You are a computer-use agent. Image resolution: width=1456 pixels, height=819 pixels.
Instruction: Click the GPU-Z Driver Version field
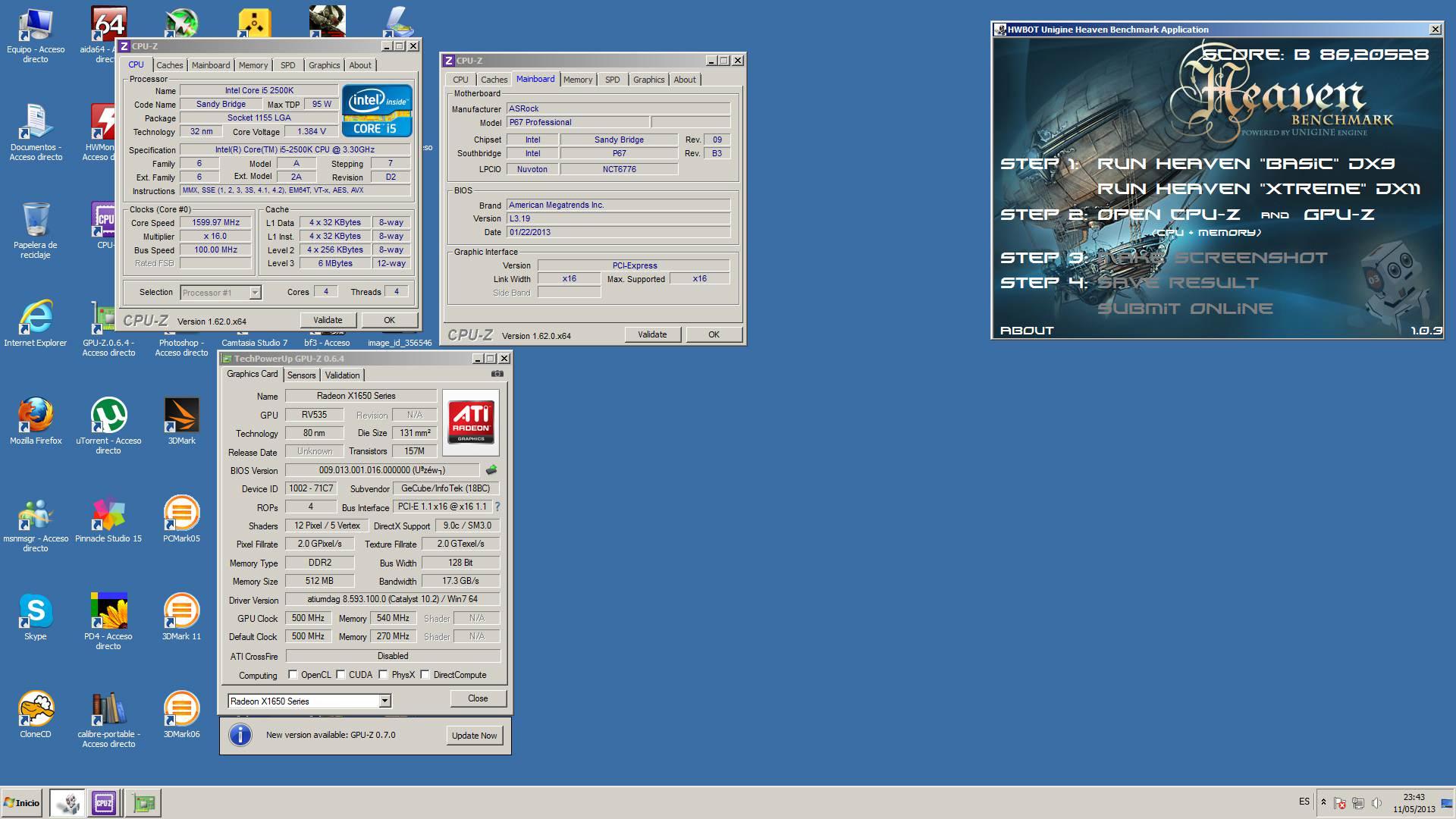point(393,599)
